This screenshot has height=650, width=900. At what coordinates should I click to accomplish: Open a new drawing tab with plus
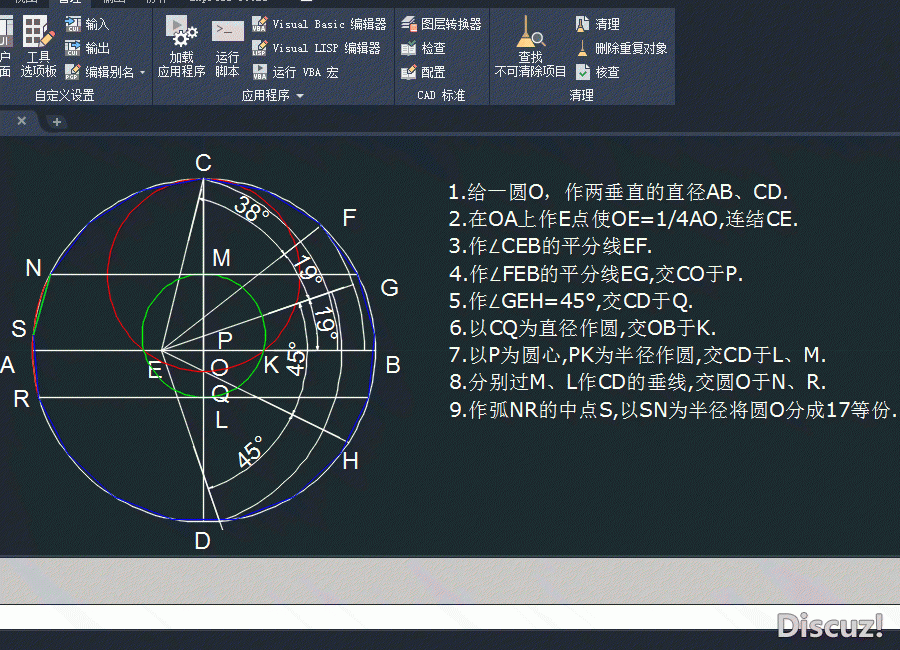pyautogui.click(x=57, y=122)
